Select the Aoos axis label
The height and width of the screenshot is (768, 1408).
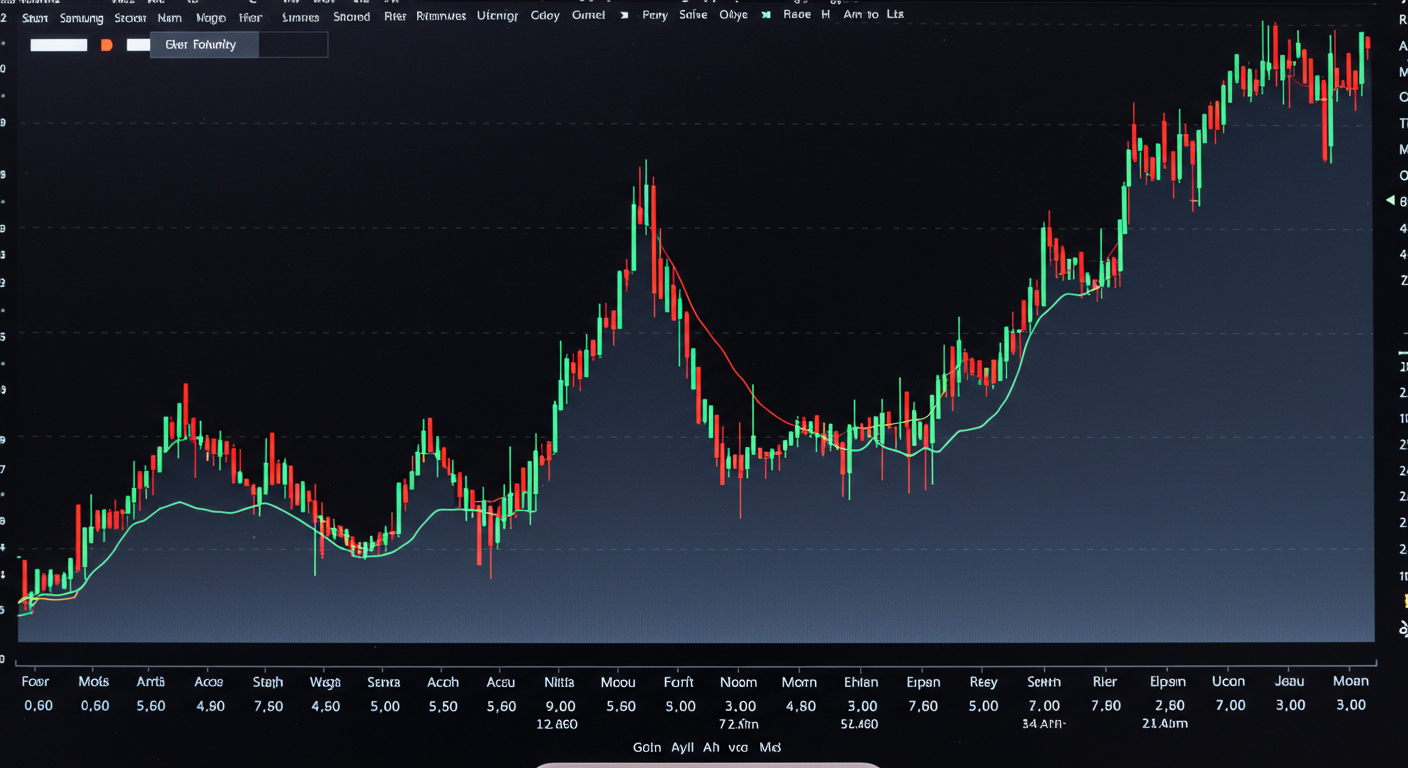click(x=208, y=682)
